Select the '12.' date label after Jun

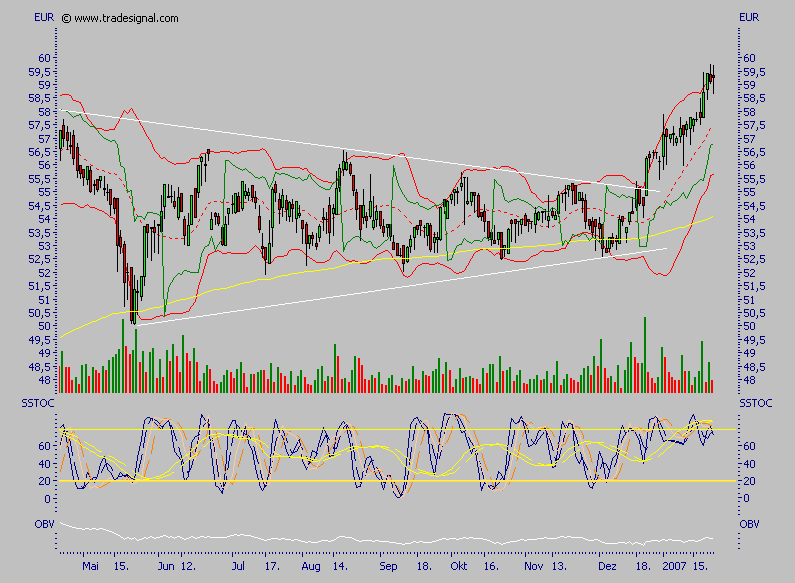click(188, 566)
